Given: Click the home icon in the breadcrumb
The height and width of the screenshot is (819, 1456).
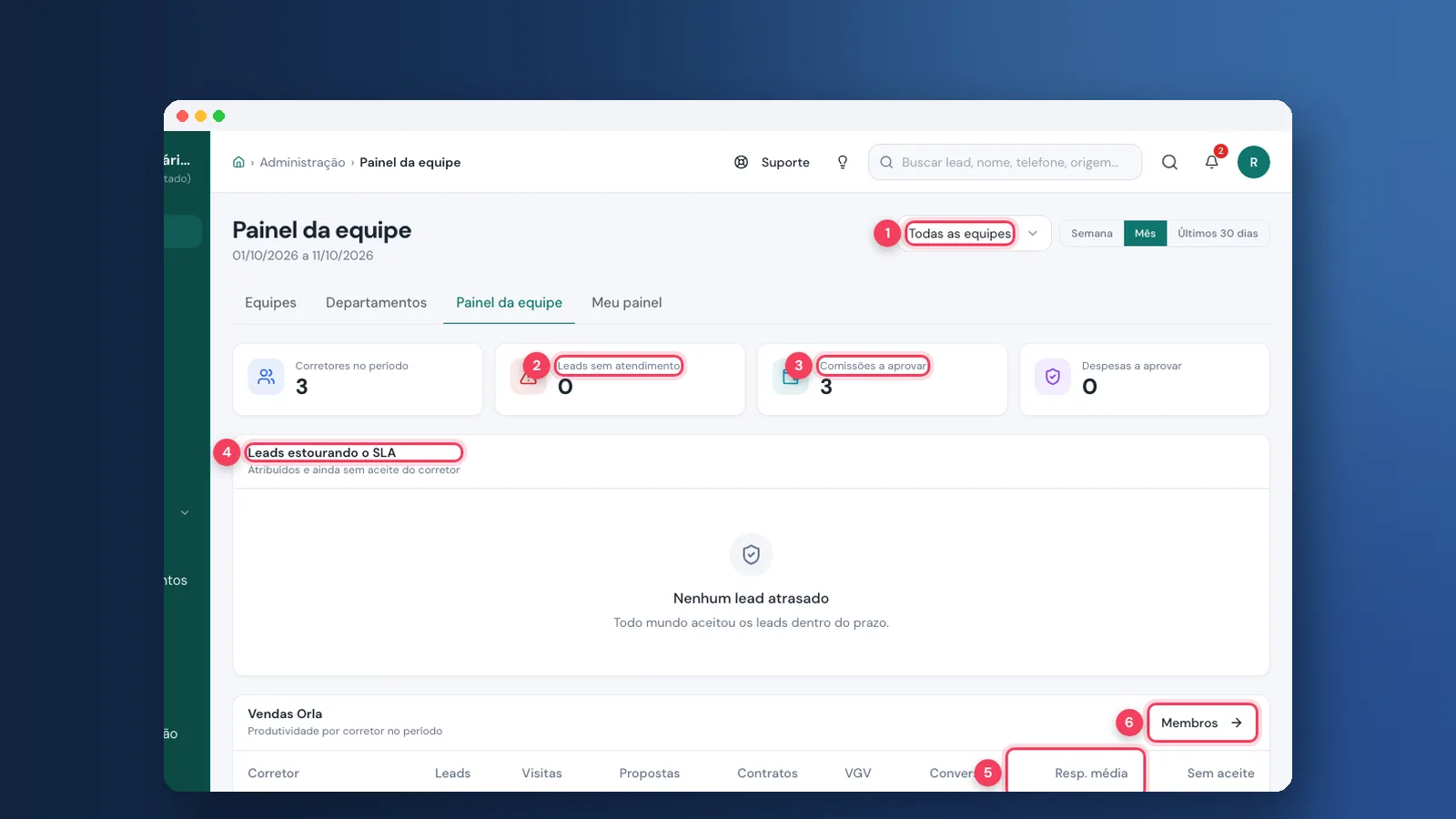Looking at the screenshot, I should (238, 162).
